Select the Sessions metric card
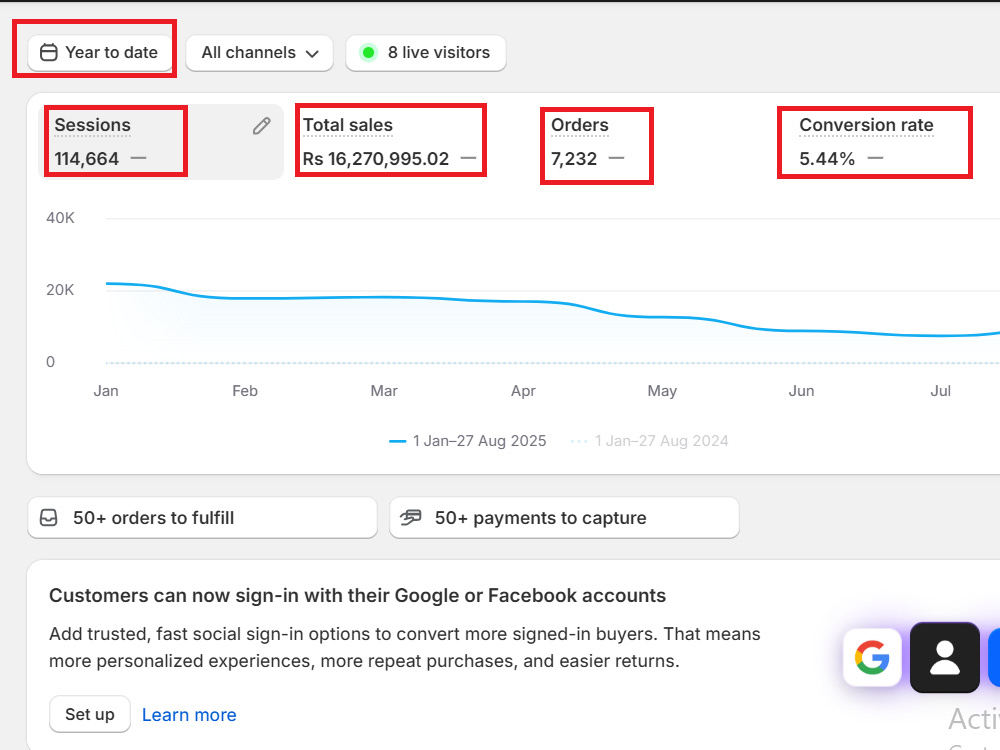The image size is (1000, 750). (161, 142)
